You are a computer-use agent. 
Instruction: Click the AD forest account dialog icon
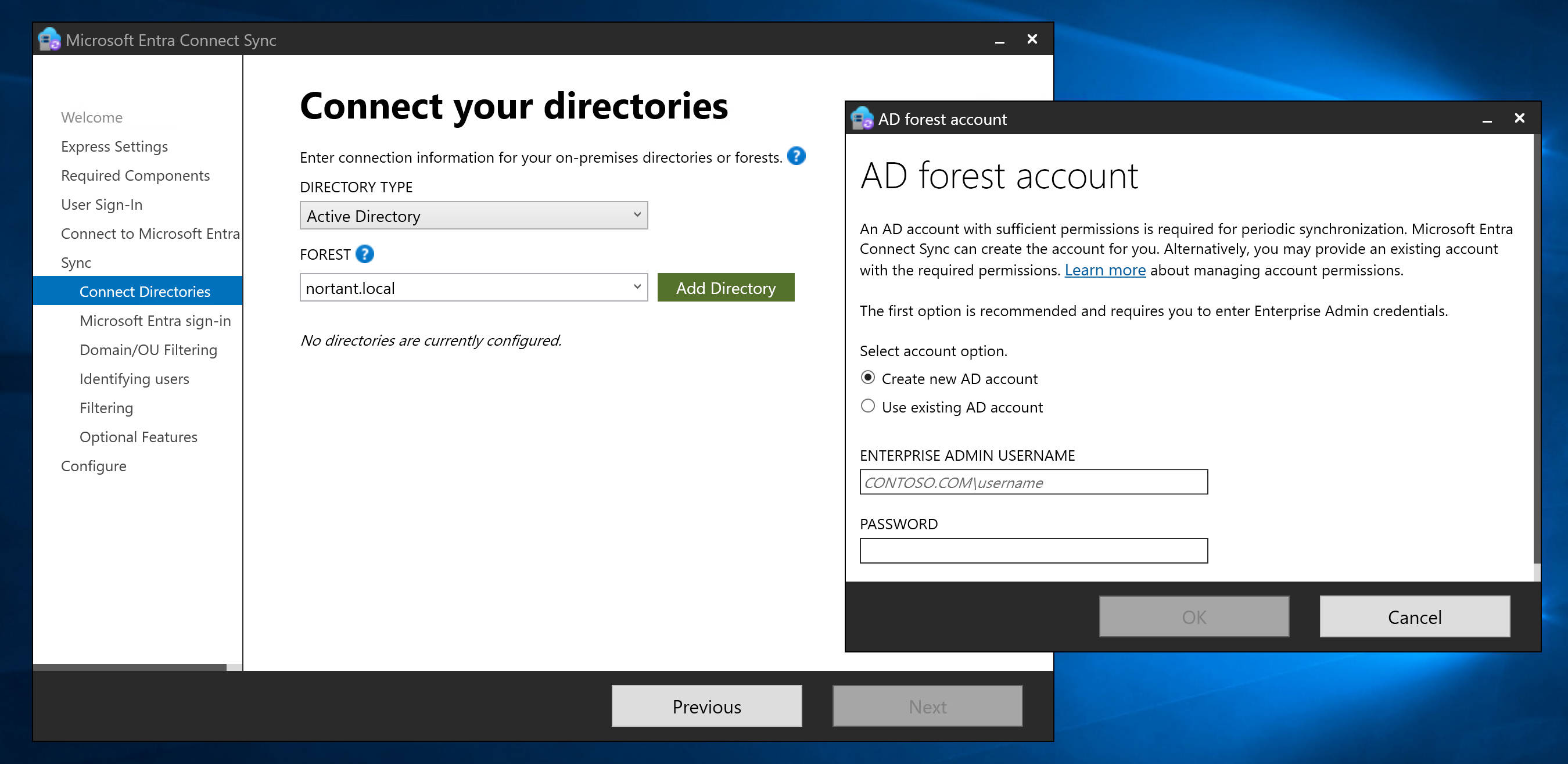click(x=862, y=119)
